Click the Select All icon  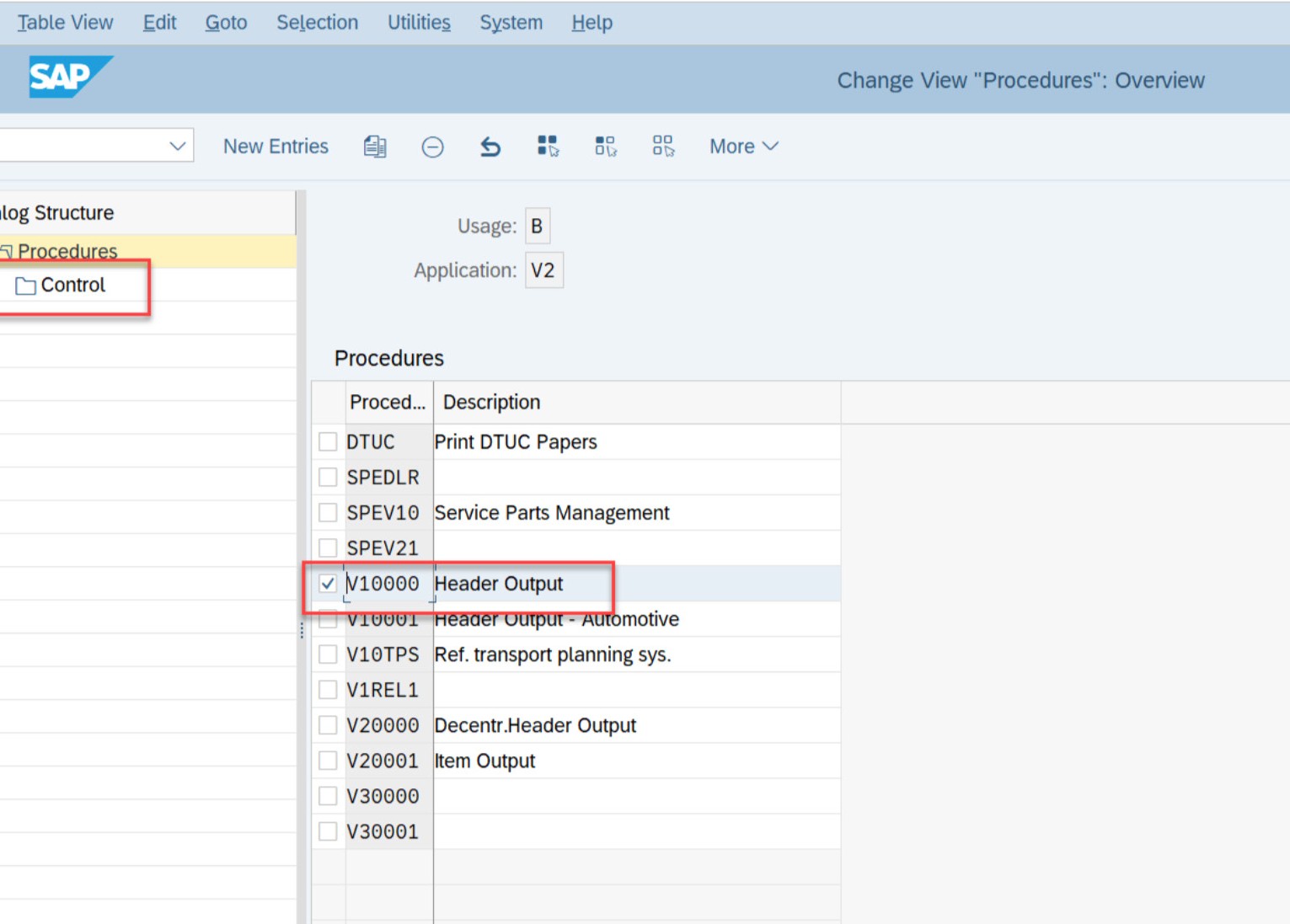548,146
